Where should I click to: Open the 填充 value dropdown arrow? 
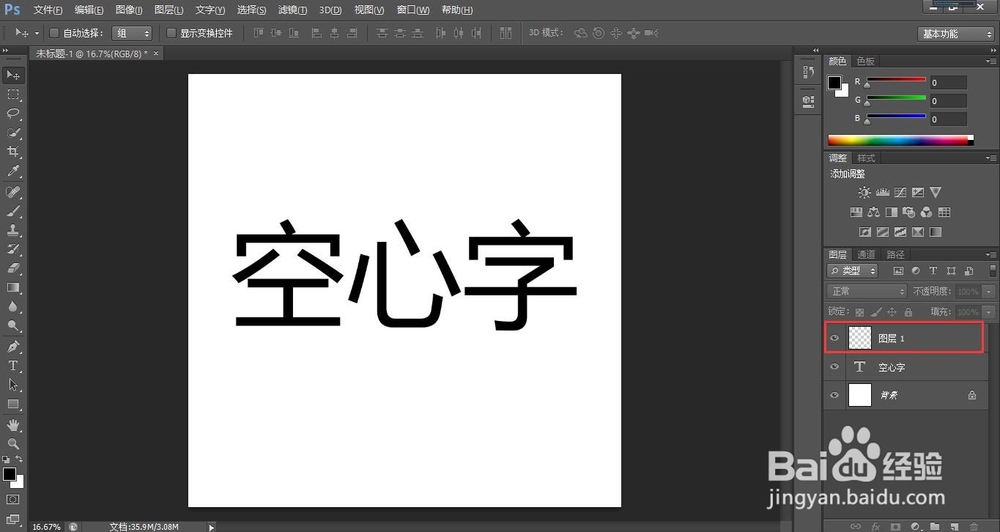tap(989, 312)
